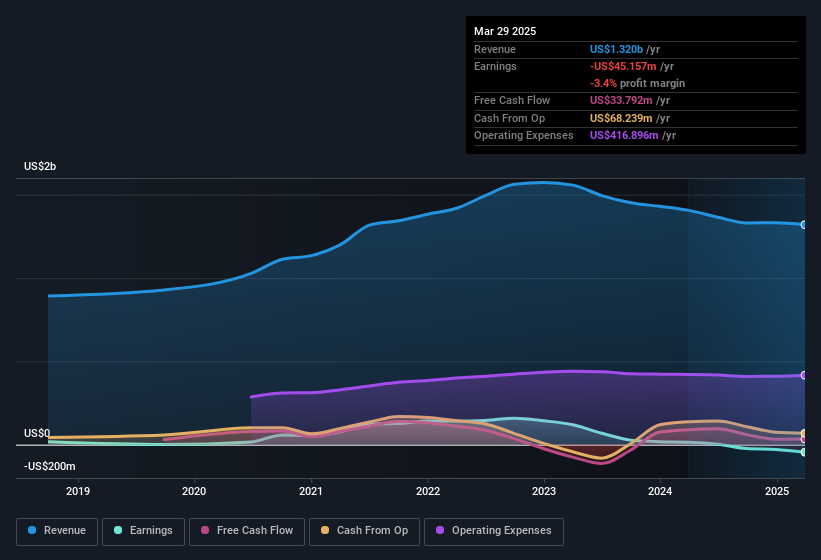This screenshot has width=821, height=560.
Task: Click the -3.4% profit margin text
Action: 637,83
